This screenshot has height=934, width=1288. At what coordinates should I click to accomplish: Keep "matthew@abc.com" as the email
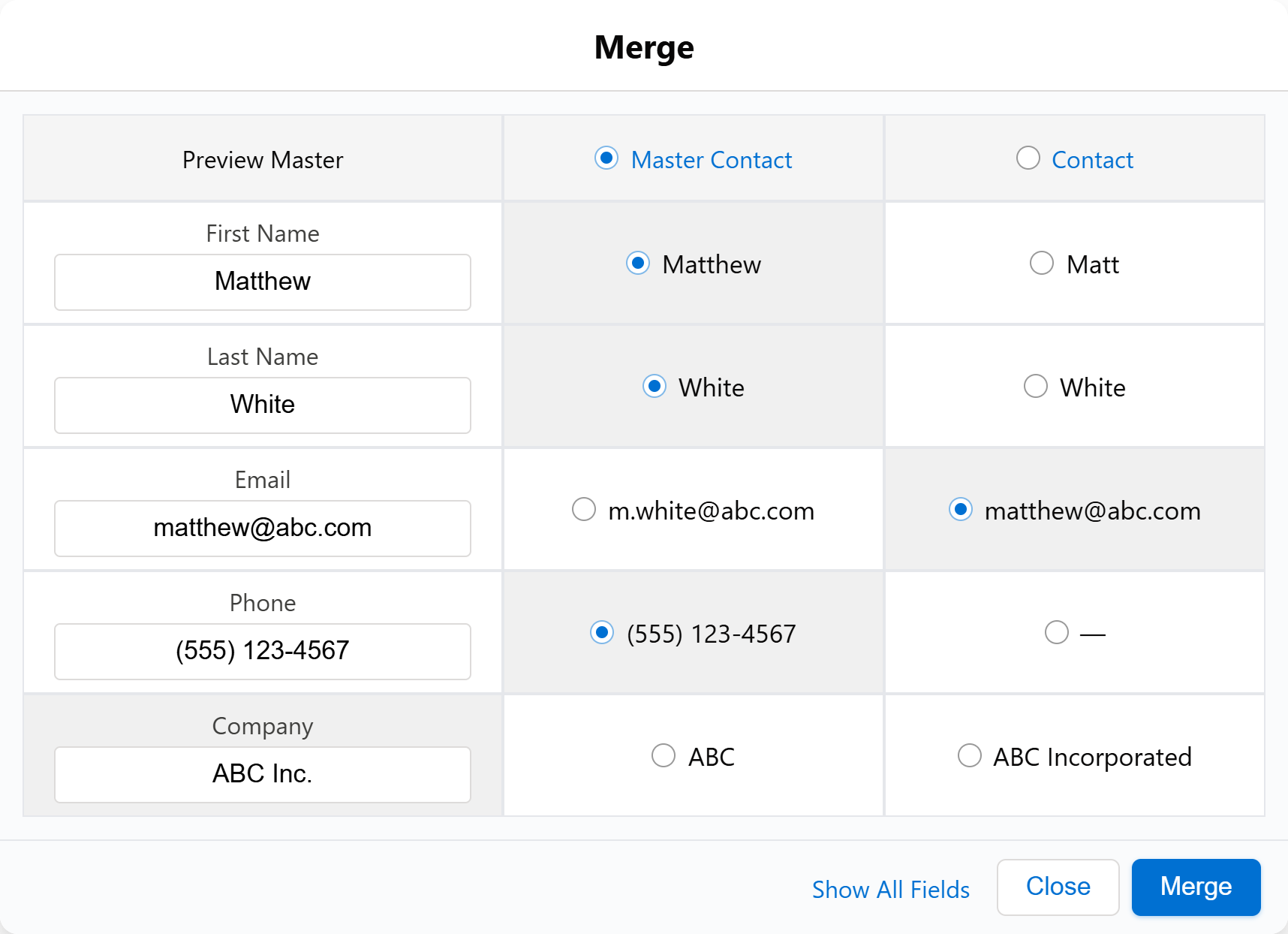point(961,510)
